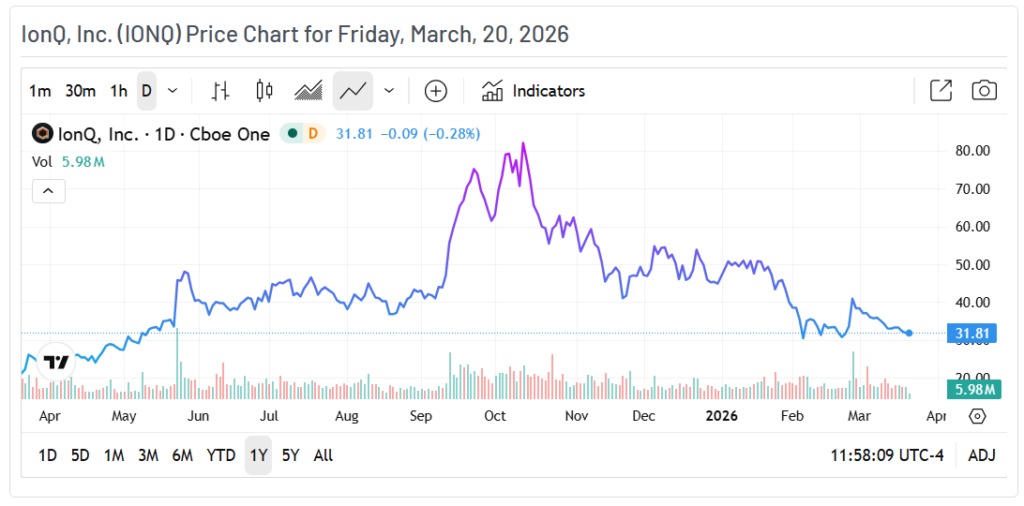Switch to the YTD range tab

[221, 455]
